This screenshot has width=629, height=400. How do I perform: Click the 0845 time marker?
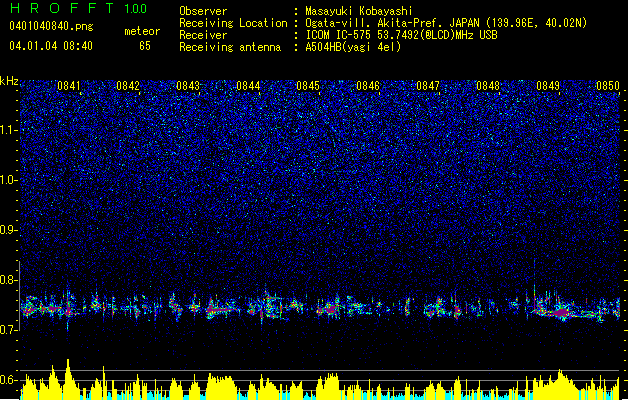point(308,86)
